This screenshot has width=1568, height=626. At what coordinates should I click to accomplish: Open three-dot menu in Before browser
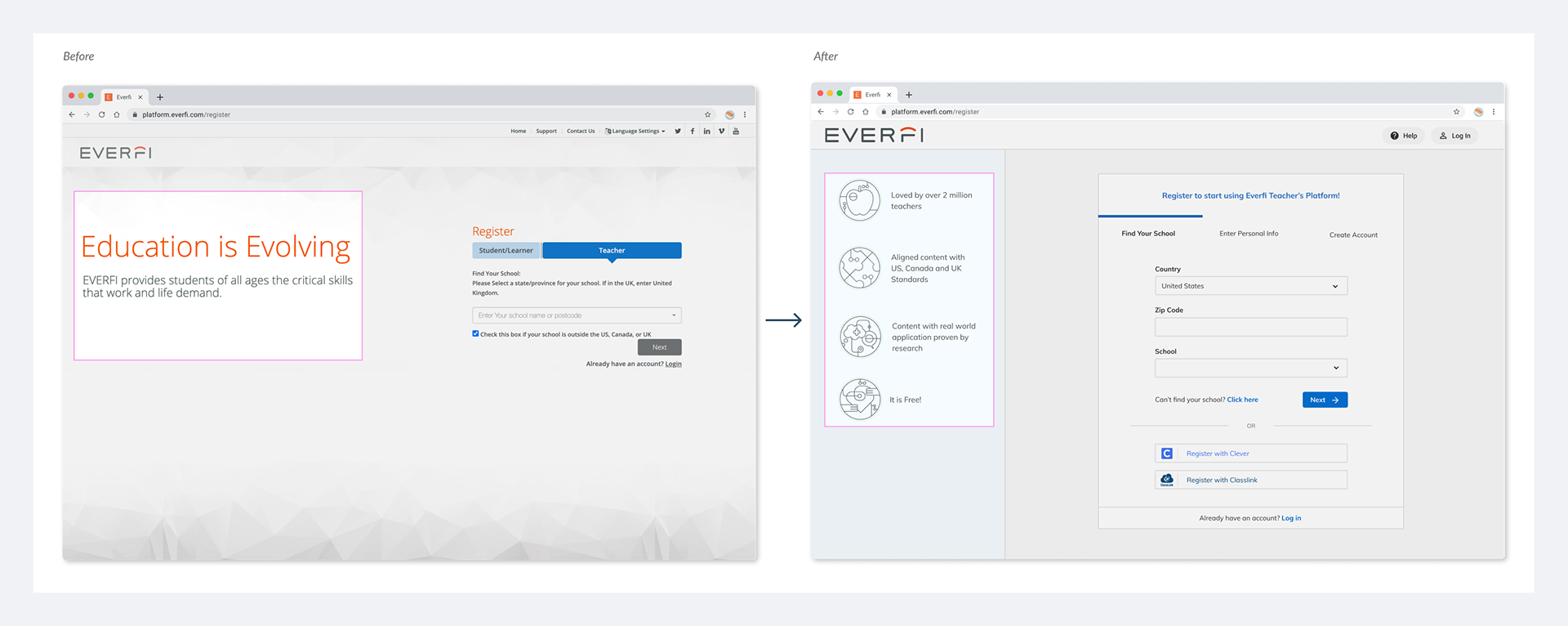(745, 114)
